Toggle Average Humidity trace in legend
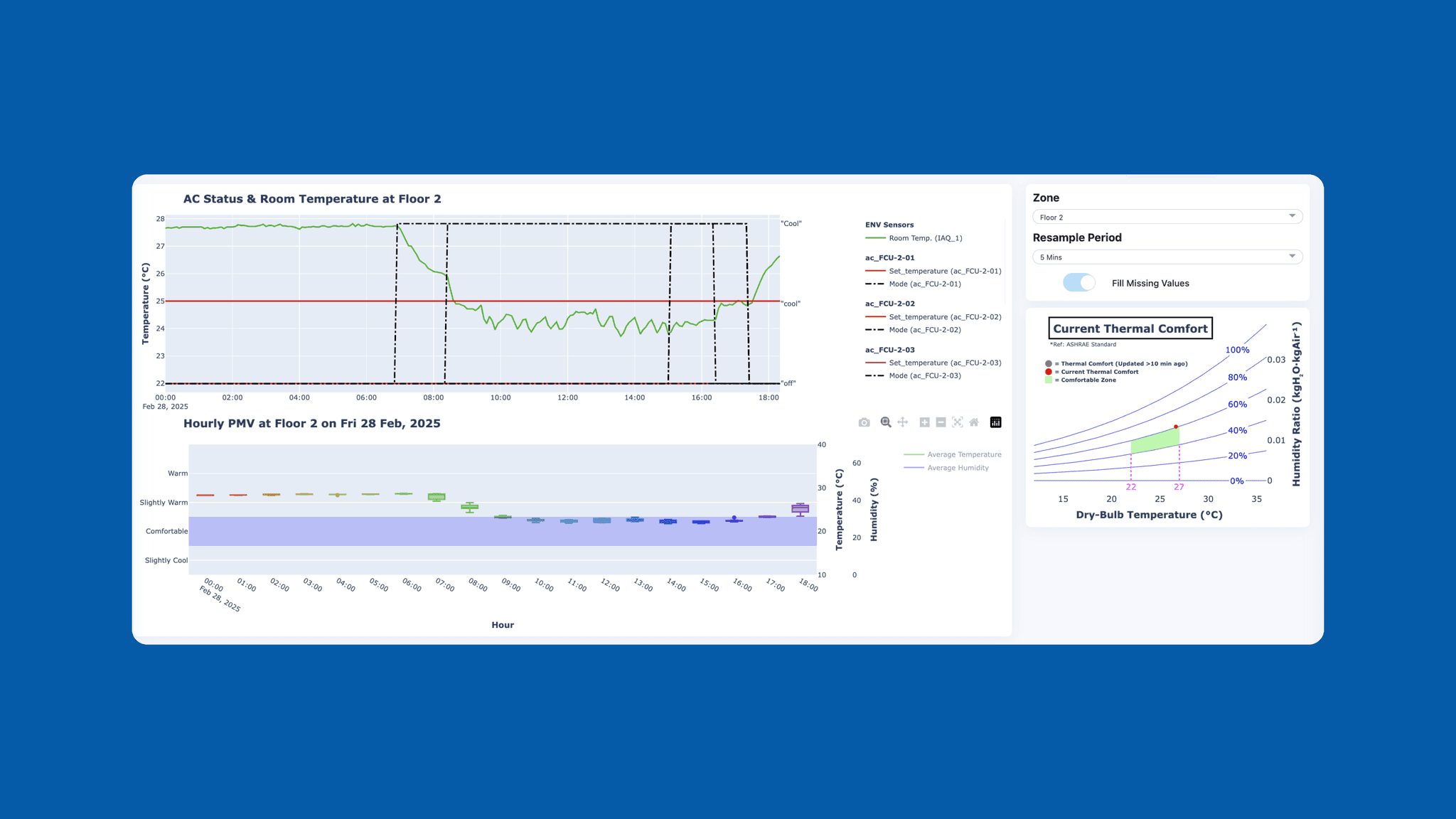1456x819 pixels. coord(958,468)
